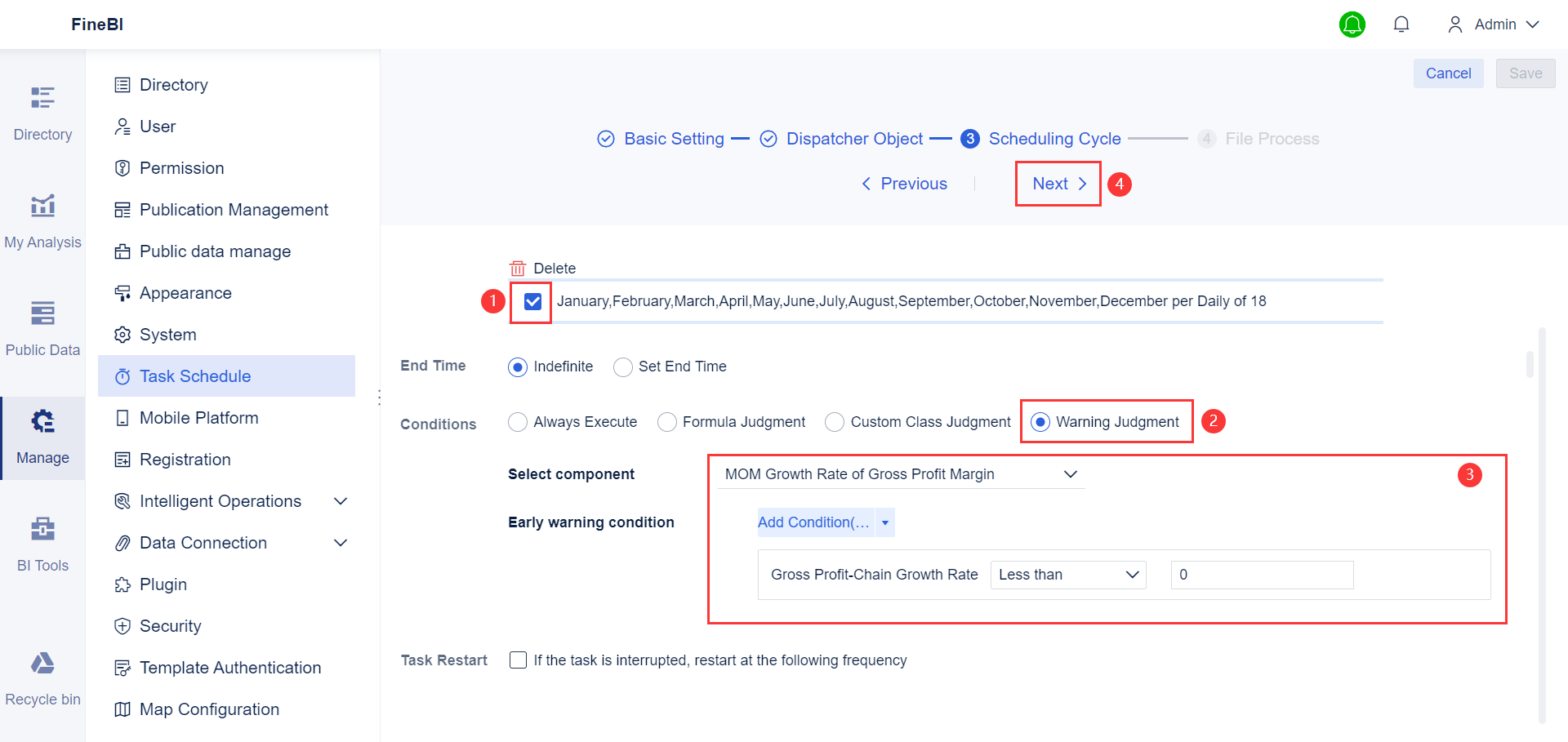Screen dimensions: 1568x742
Task: Open the My Analysis sidebar section
Action: pyautogui.click(x=42, y=219)
